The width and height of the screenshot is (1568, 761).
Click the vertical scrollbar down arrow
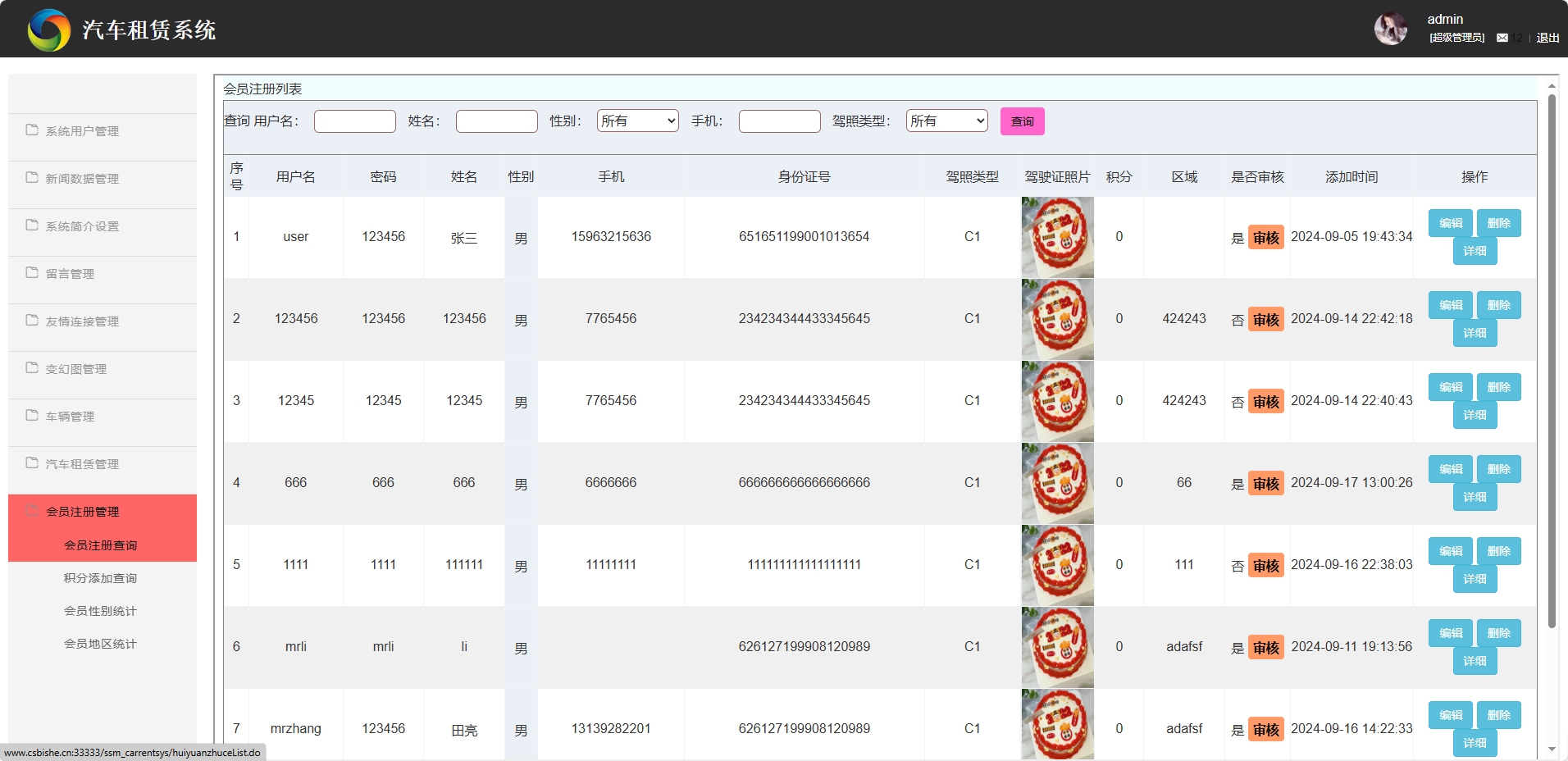click(x=1552, y=749)
